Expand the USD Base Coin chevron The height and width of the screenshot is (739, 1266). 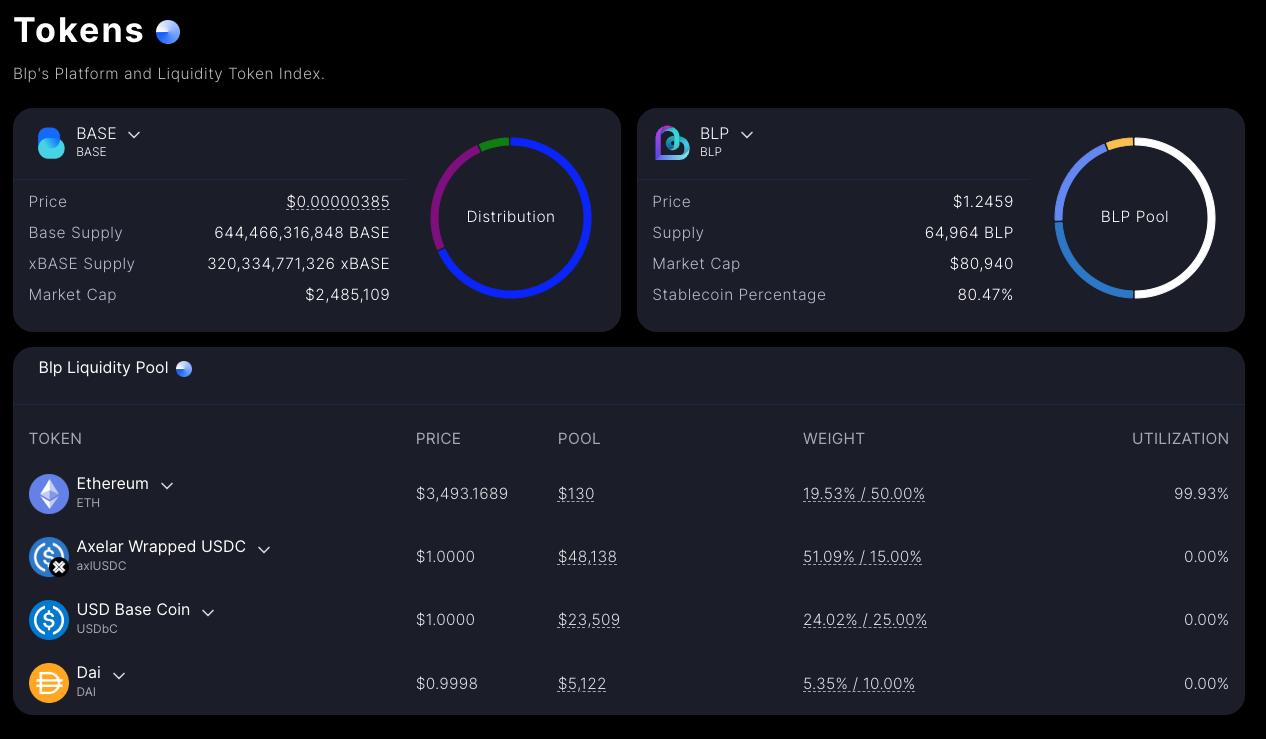click(x=208, y=612)
